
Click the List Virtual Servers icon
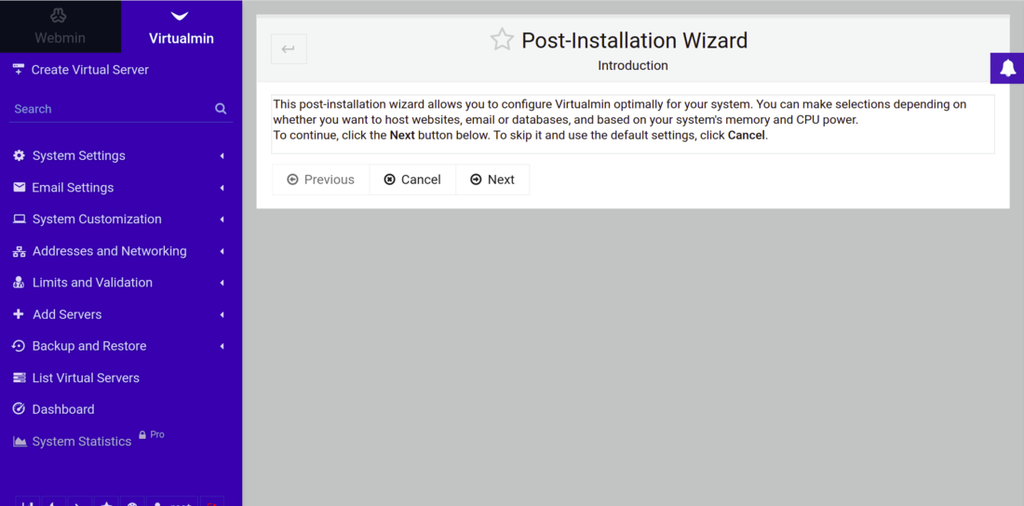pos(19,378)
